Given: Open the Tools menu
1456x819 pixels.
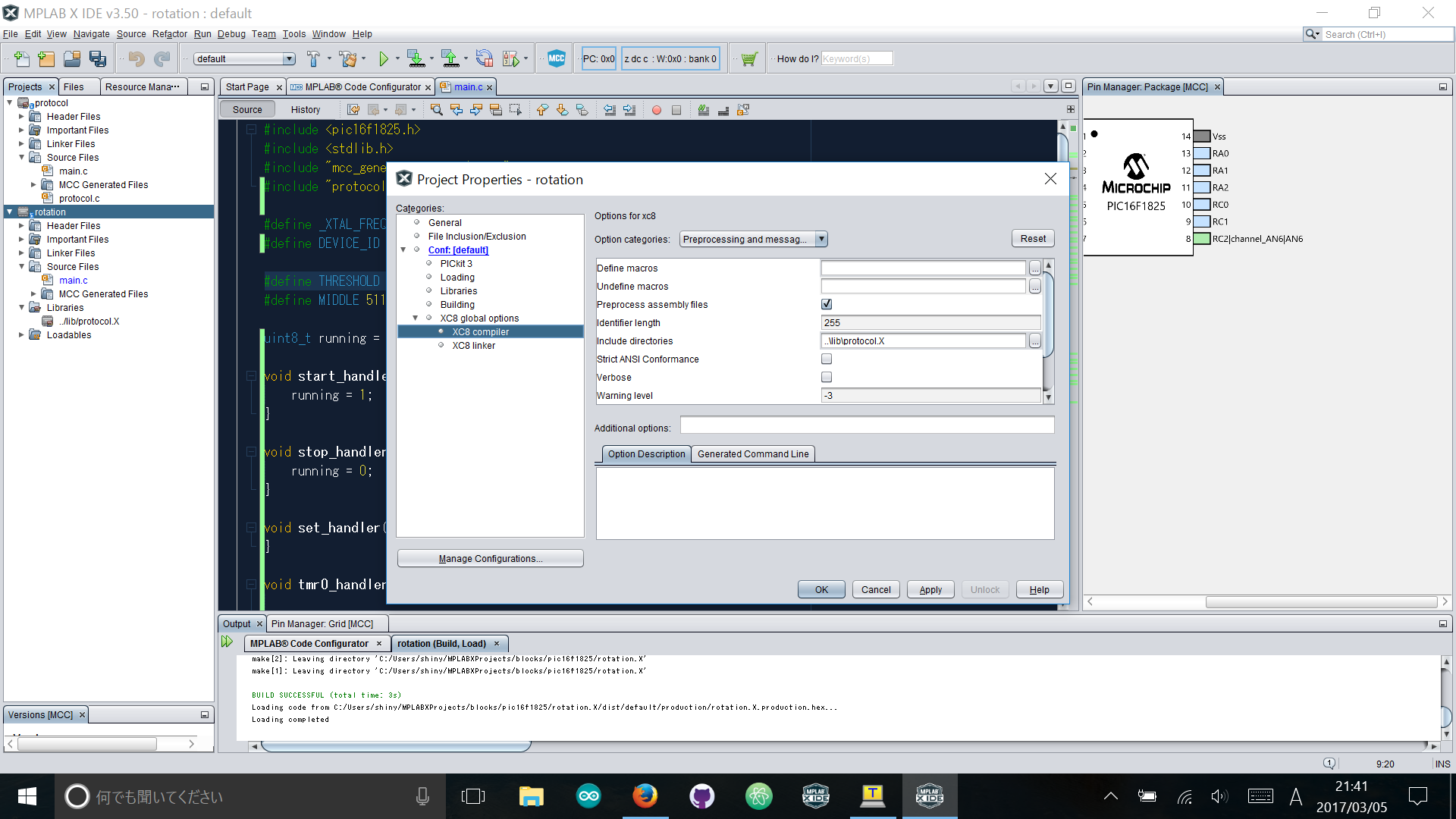Looking at the screenshot, I should tap(293, 34).
